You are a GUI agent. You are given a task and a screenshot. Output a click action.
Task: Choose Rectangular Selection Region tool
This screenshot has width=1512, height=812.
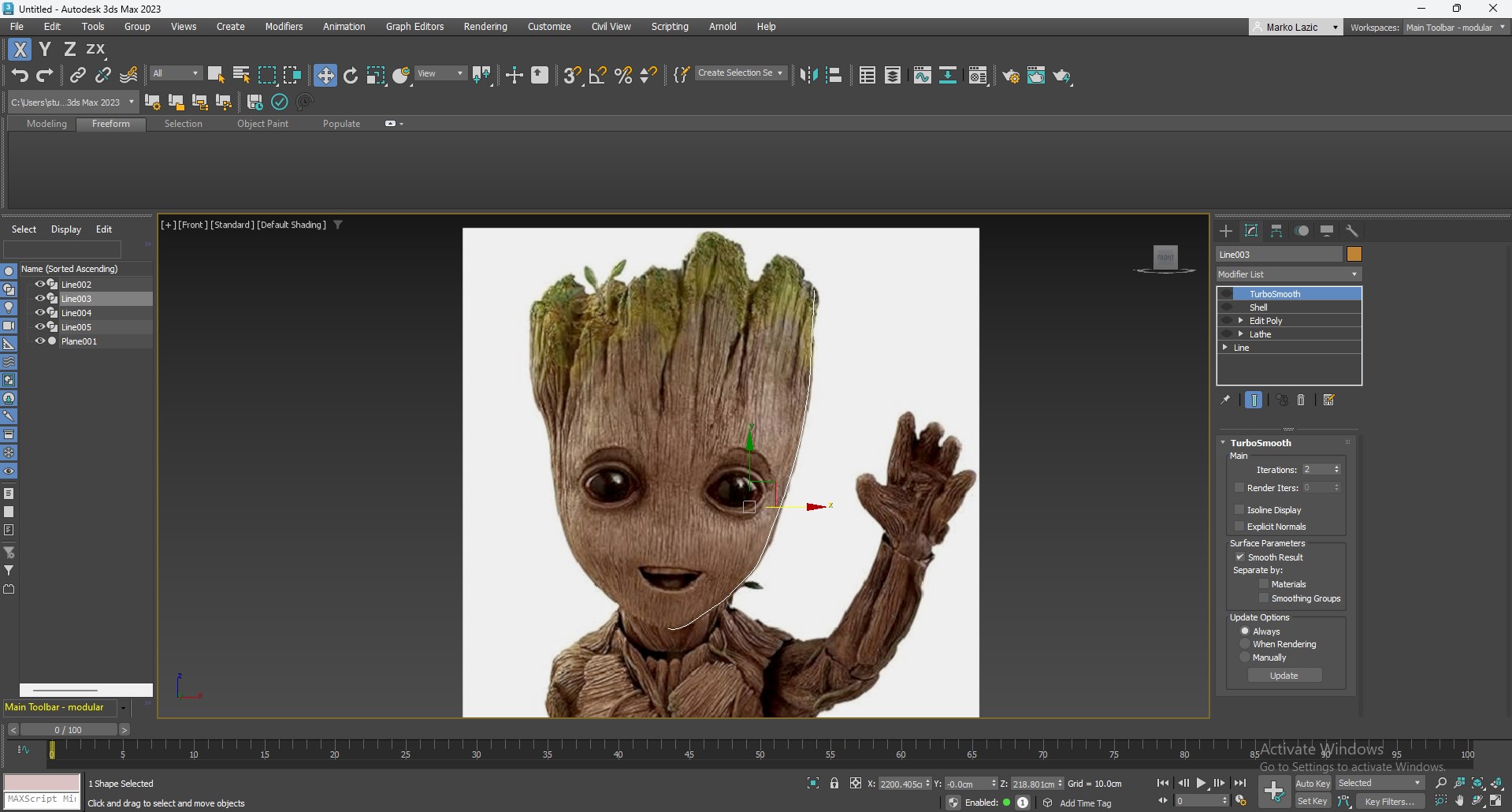[267, 75]
